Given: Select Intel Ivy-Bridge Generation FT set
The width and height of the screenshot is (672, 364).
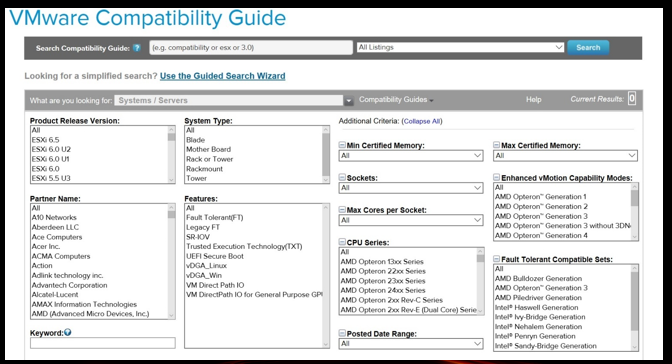Looking at the screenshot, I should click(x=540, y=317).
